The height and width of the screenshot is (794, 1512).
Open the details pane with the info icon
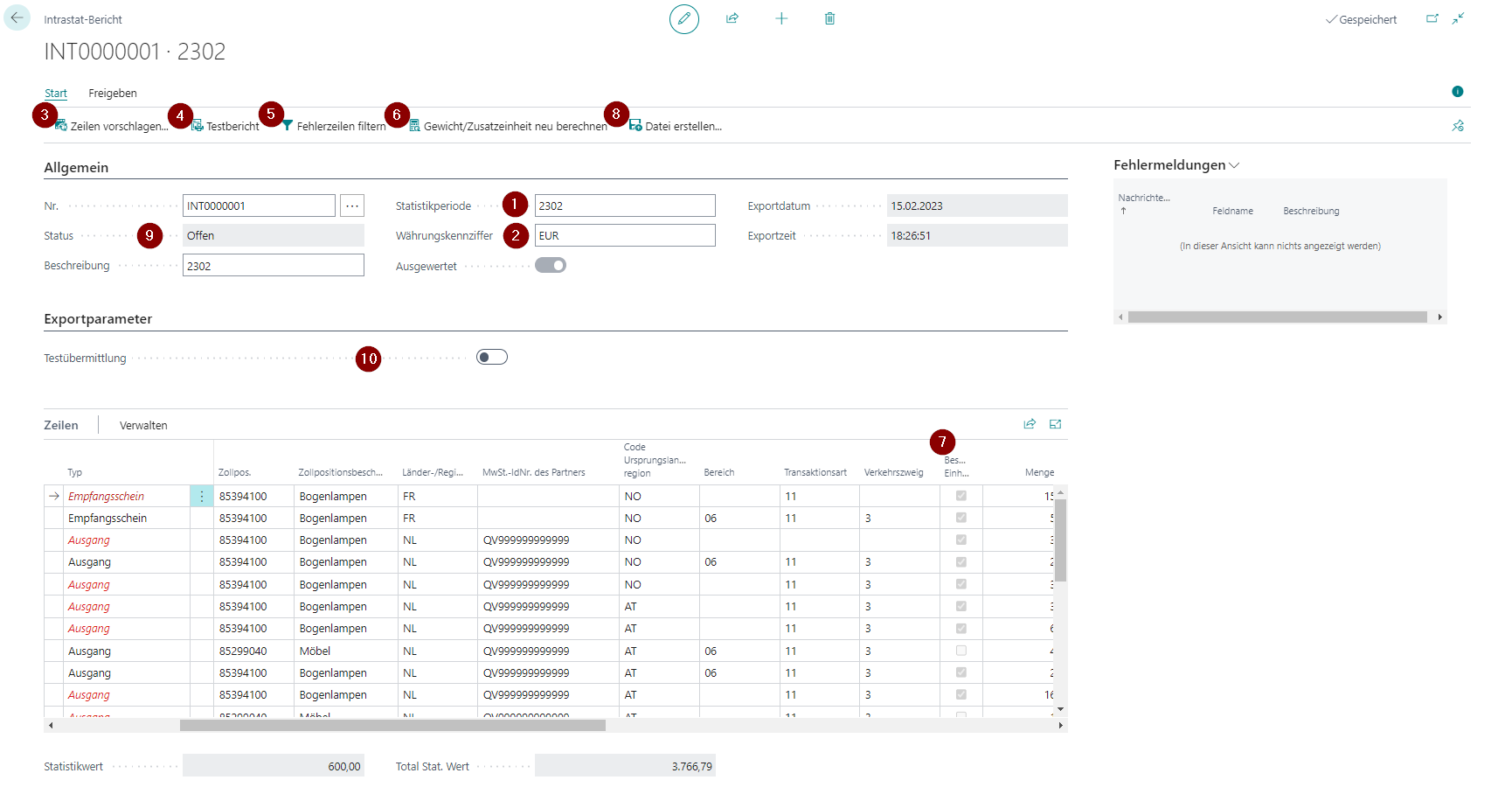[x=1458, y=91]
